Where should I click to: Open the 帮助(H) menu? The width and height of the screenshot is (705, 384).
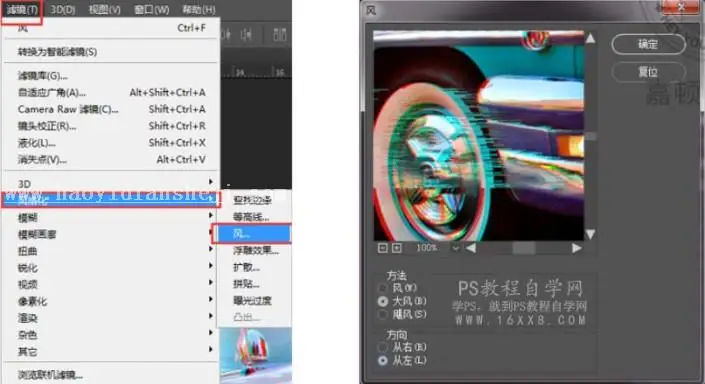(199, 9)
